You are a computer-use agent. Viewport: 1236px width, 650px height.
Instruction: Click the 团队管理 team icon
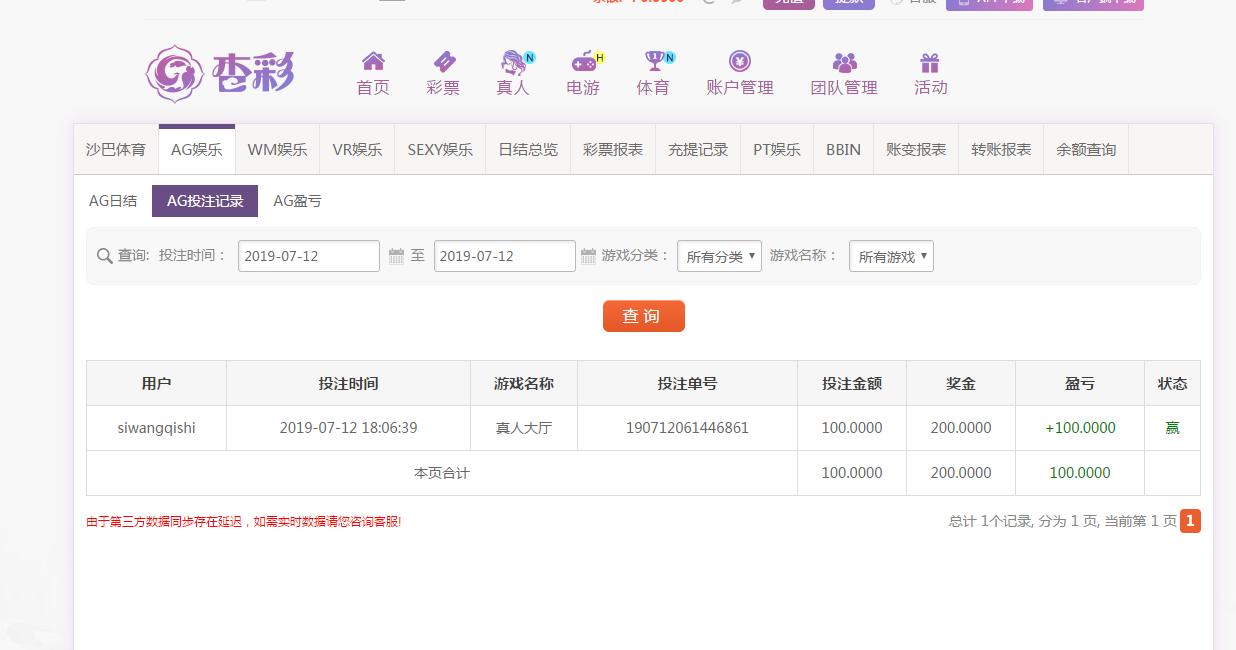tap(844, 62)
